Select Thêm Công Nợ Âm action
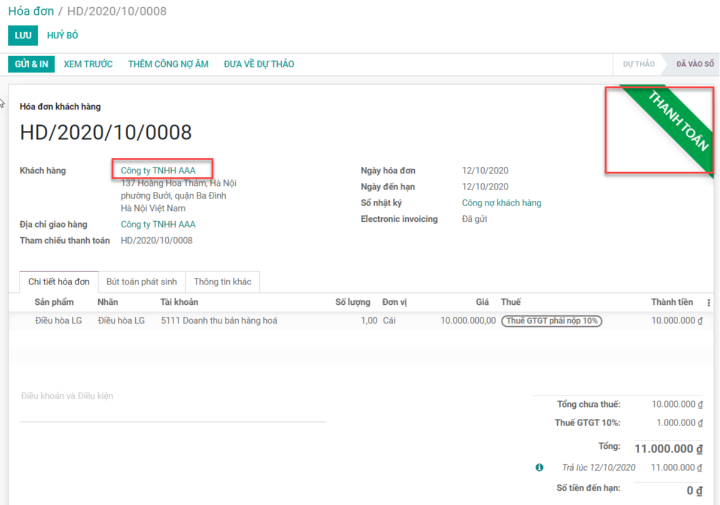This screenshot has width=720, height=505. click(168, 64)
